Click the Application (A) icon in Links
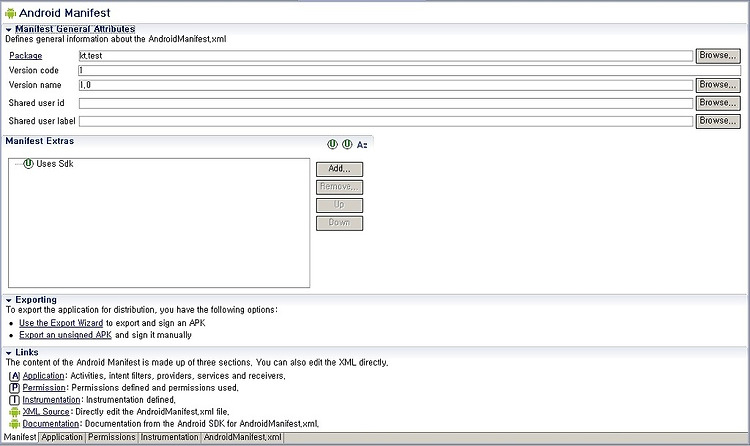This screenshot has width=750, height=446. click(14, 376)
